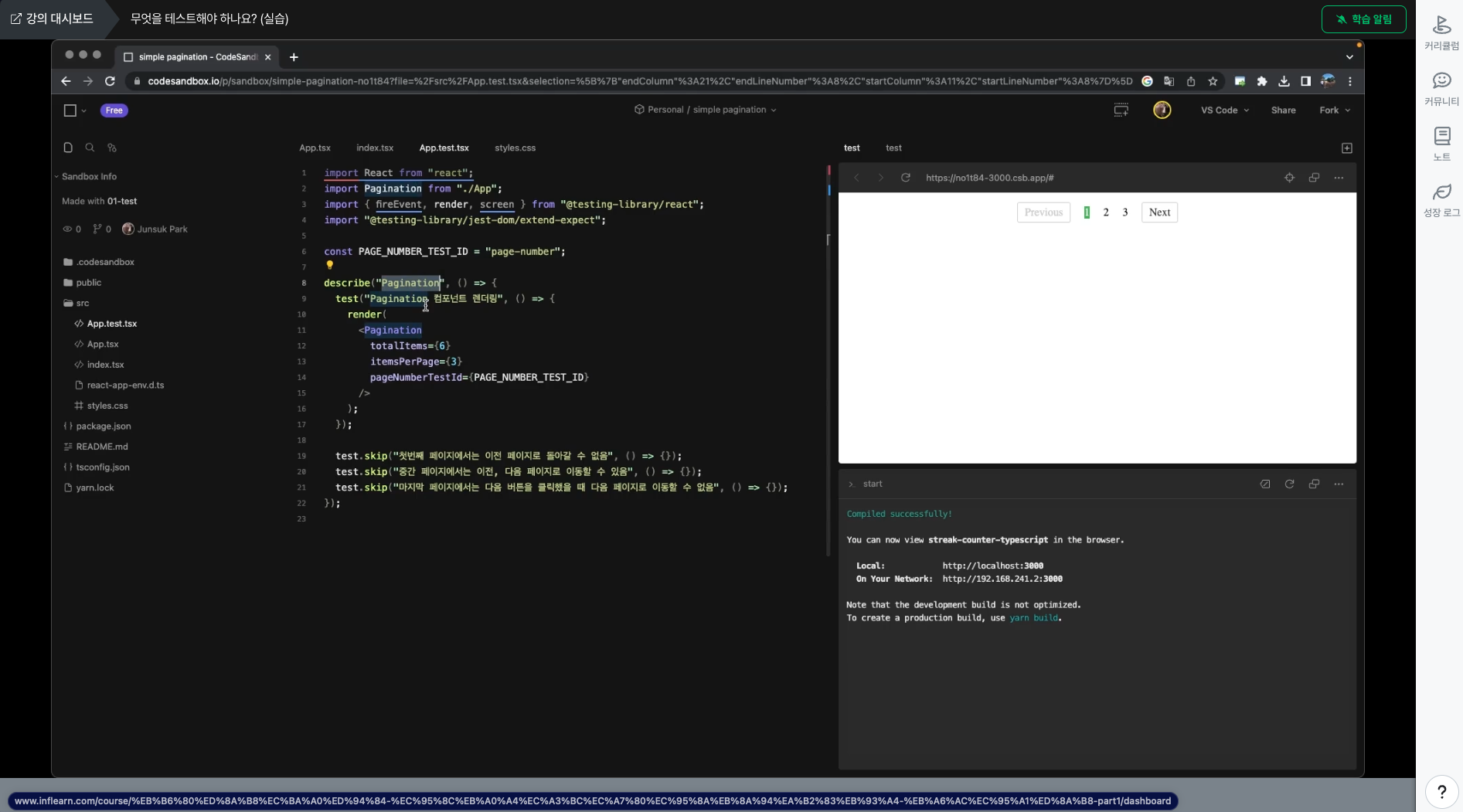Screen dimensions: 1463x812
Task: Open the CodeSandbox menu square dropdown
Action: (x=74, y=110)
